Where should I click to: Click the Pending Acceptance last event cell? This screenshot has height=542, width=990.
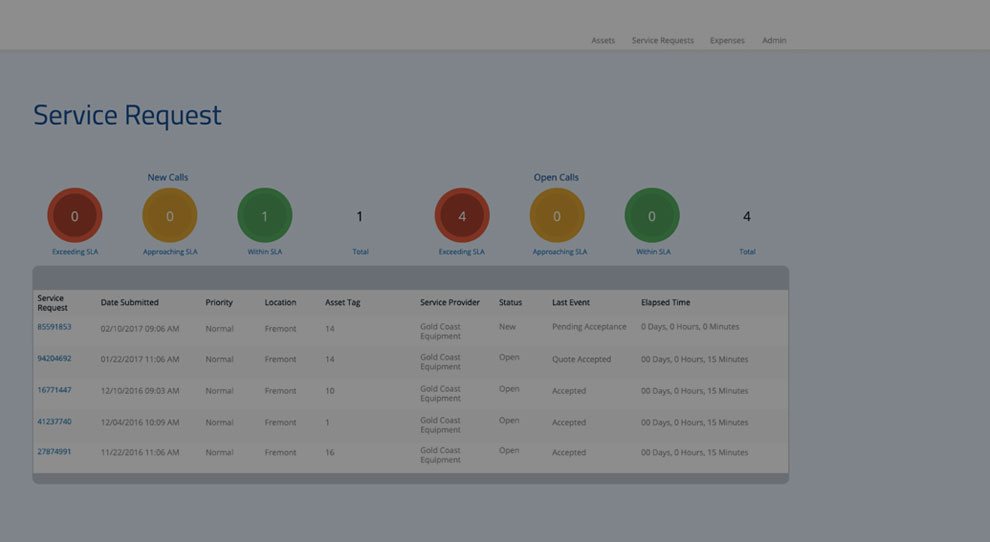[589, 327]
